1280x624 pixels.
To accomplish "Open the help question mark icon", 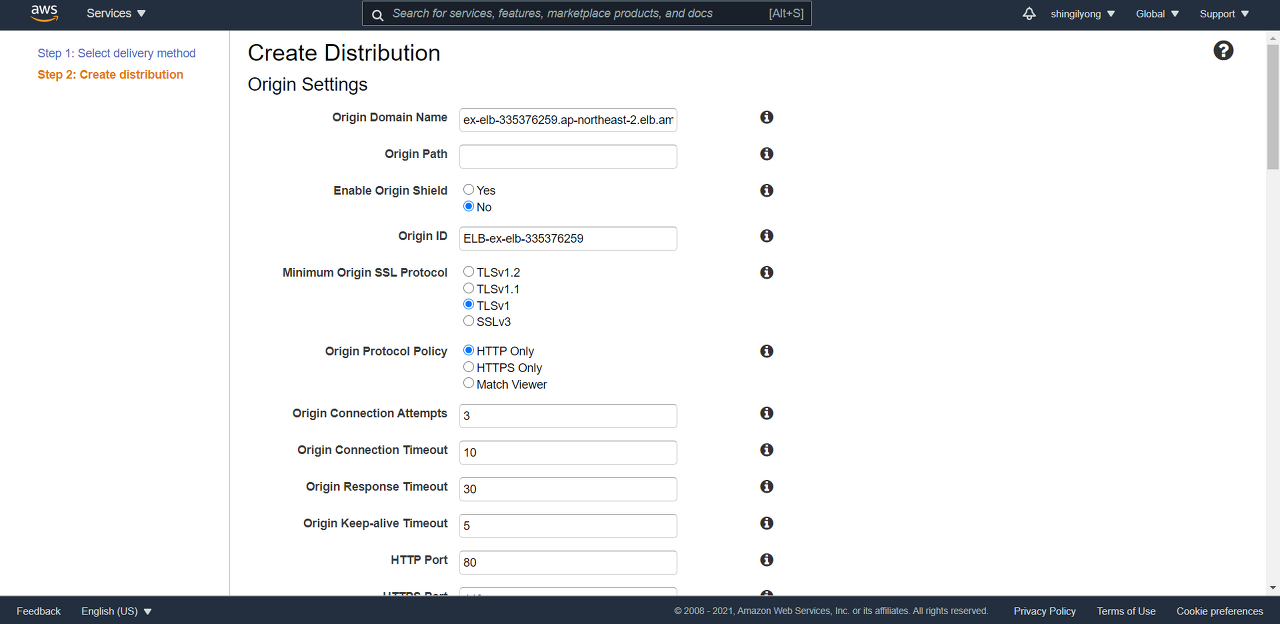I will pos(1223,51).
